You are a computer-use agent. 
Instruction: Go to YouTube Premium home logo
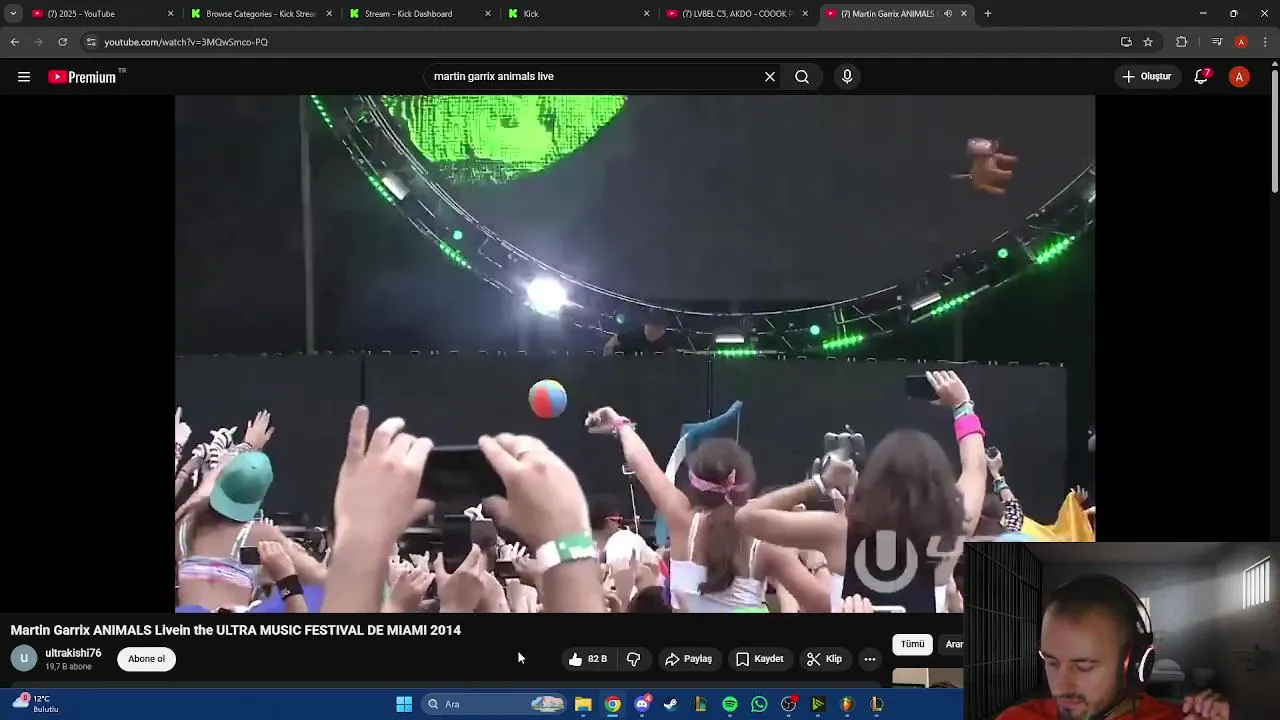point(82,77)
